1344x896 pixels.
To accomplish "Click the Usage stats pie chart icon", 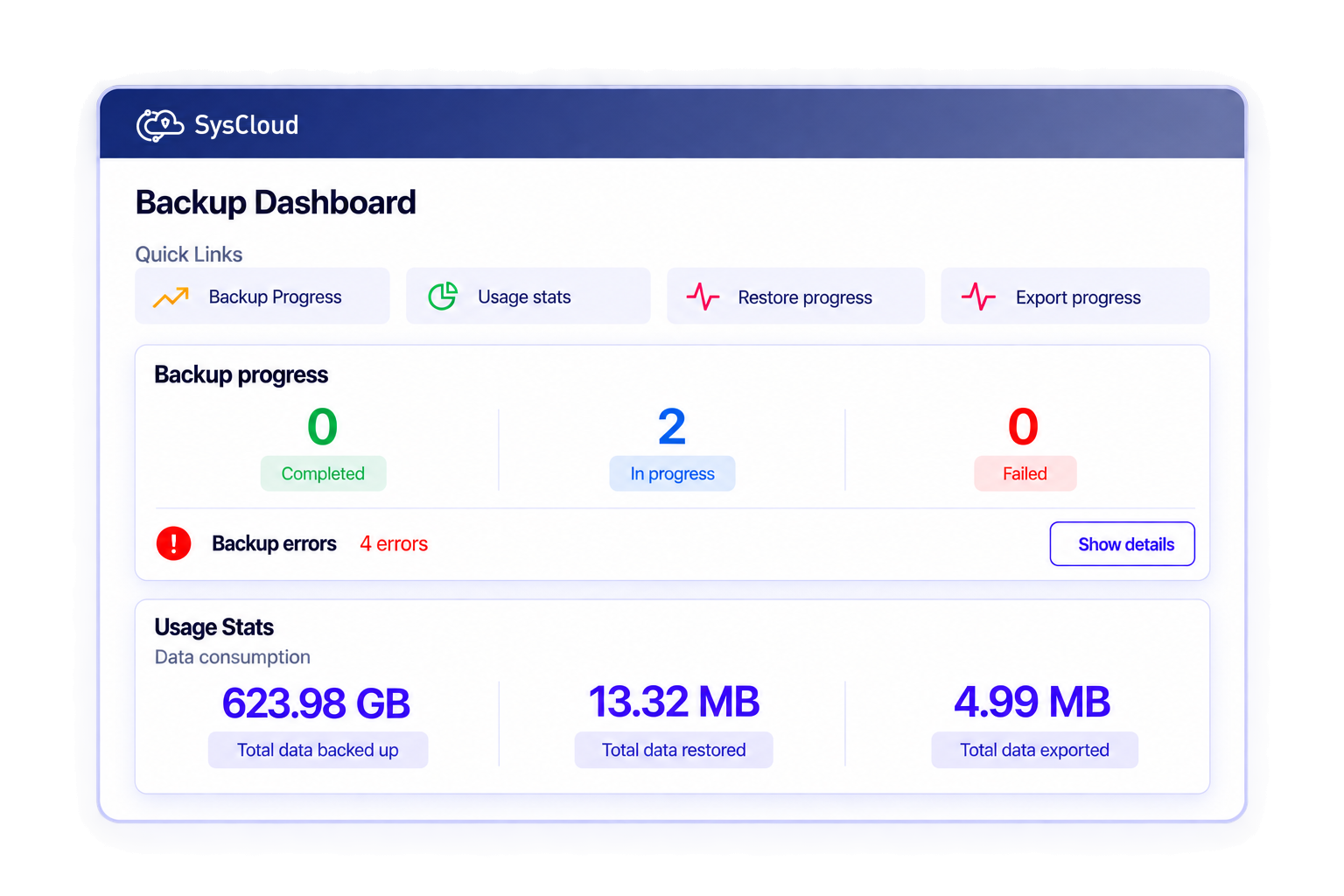I will [443, 297].
